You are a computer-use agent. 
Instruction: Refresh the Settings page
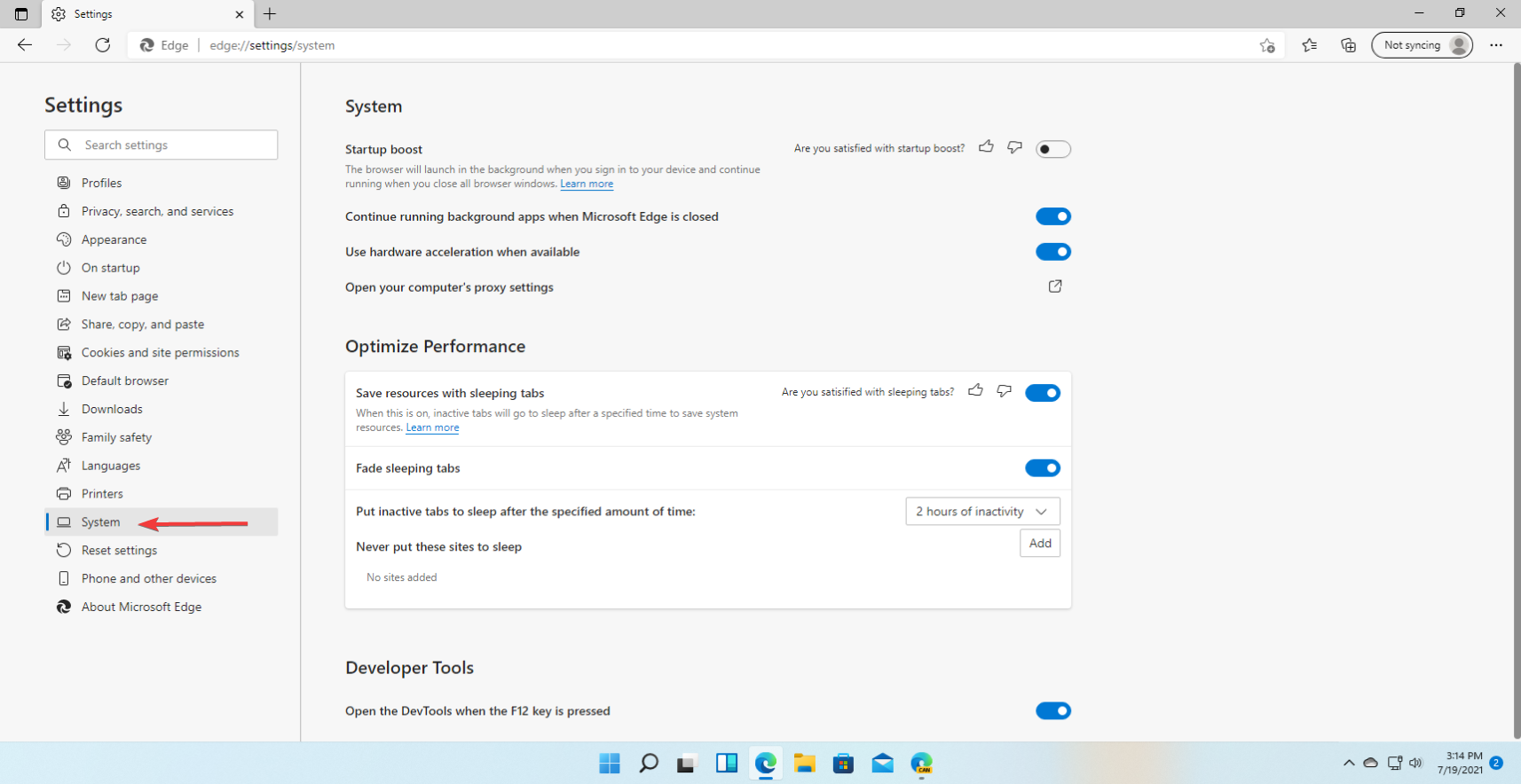[x=103, y=45]
